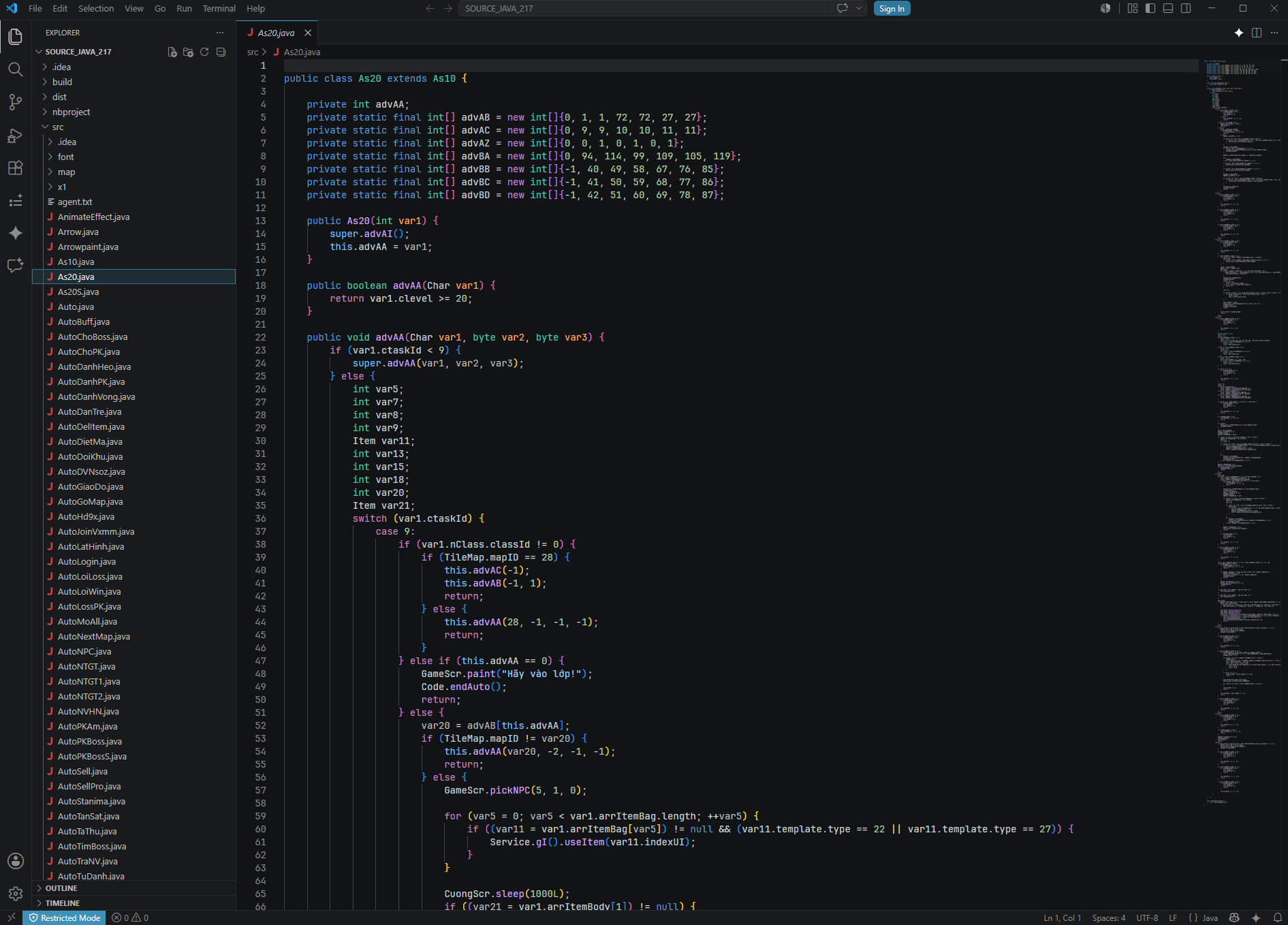The width and height of the screenshot is (1288, 925).
Task: Toggle secondary side bar layout button
Action: pyautogui.click(x=1186, y=8)
